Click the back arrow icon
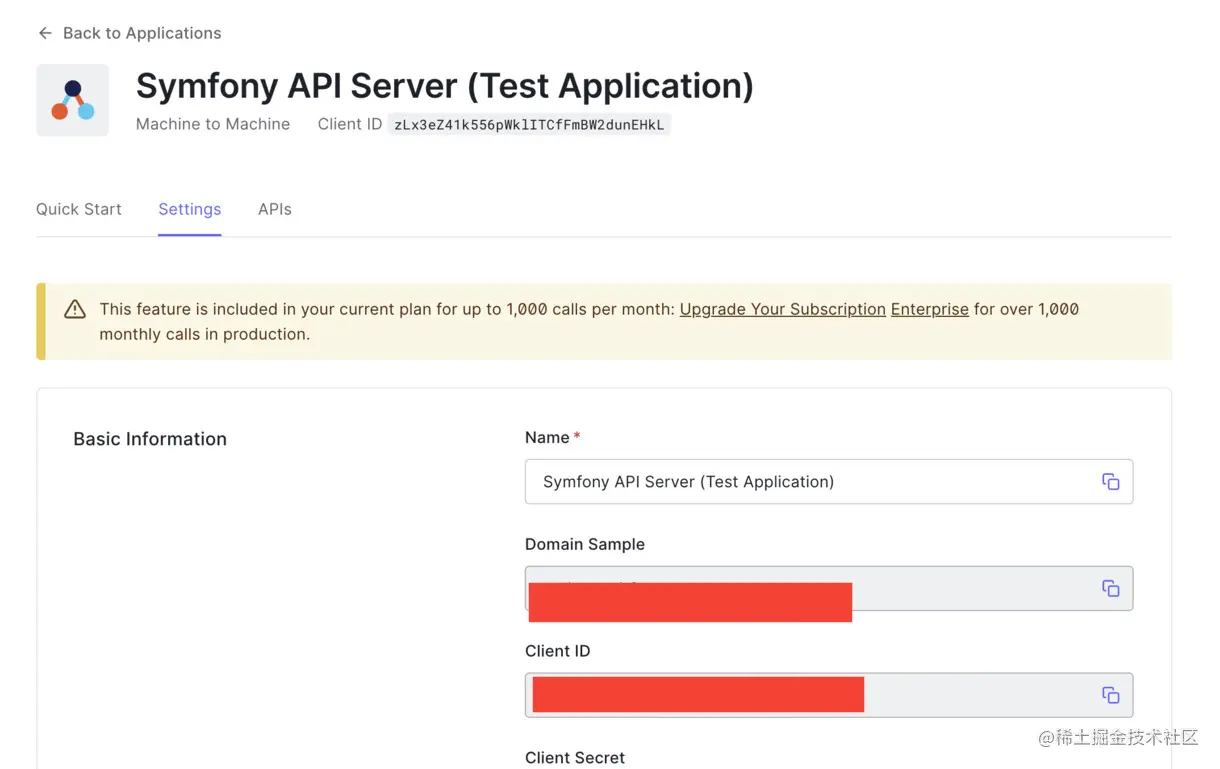 45,33
